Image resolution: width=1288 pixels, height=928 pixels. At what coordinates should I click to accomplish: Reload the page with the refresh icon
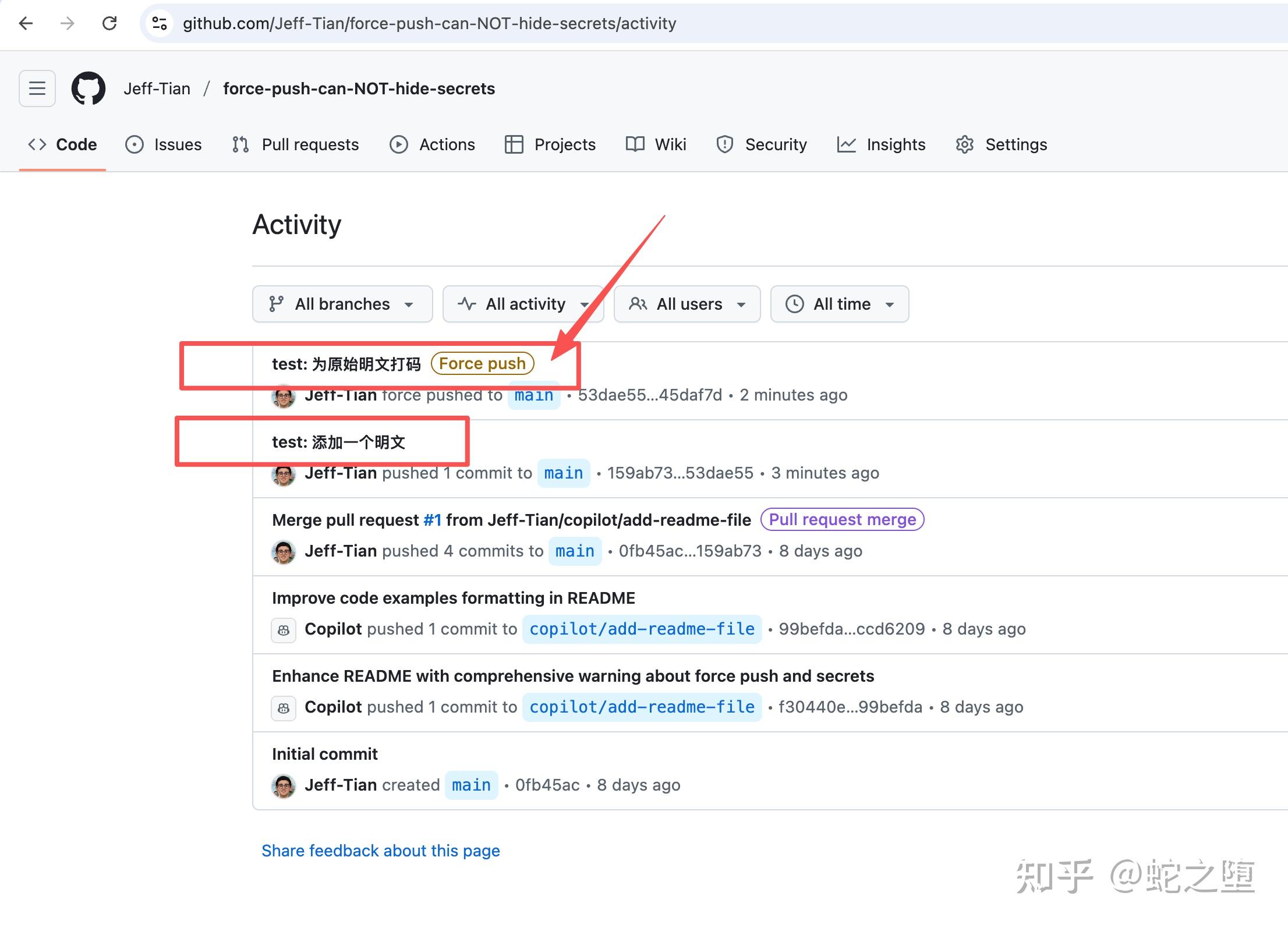pos(109,23)
